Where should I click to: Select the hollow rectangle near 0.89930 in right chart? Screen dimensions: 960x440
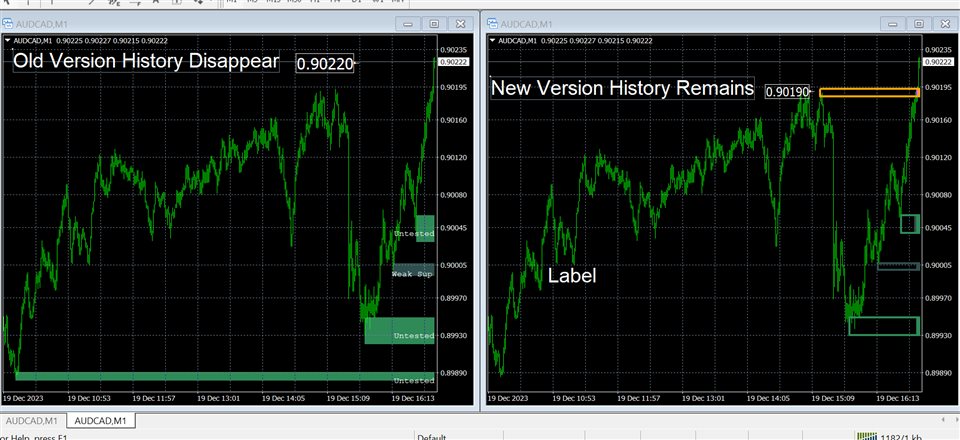(884, 326)
